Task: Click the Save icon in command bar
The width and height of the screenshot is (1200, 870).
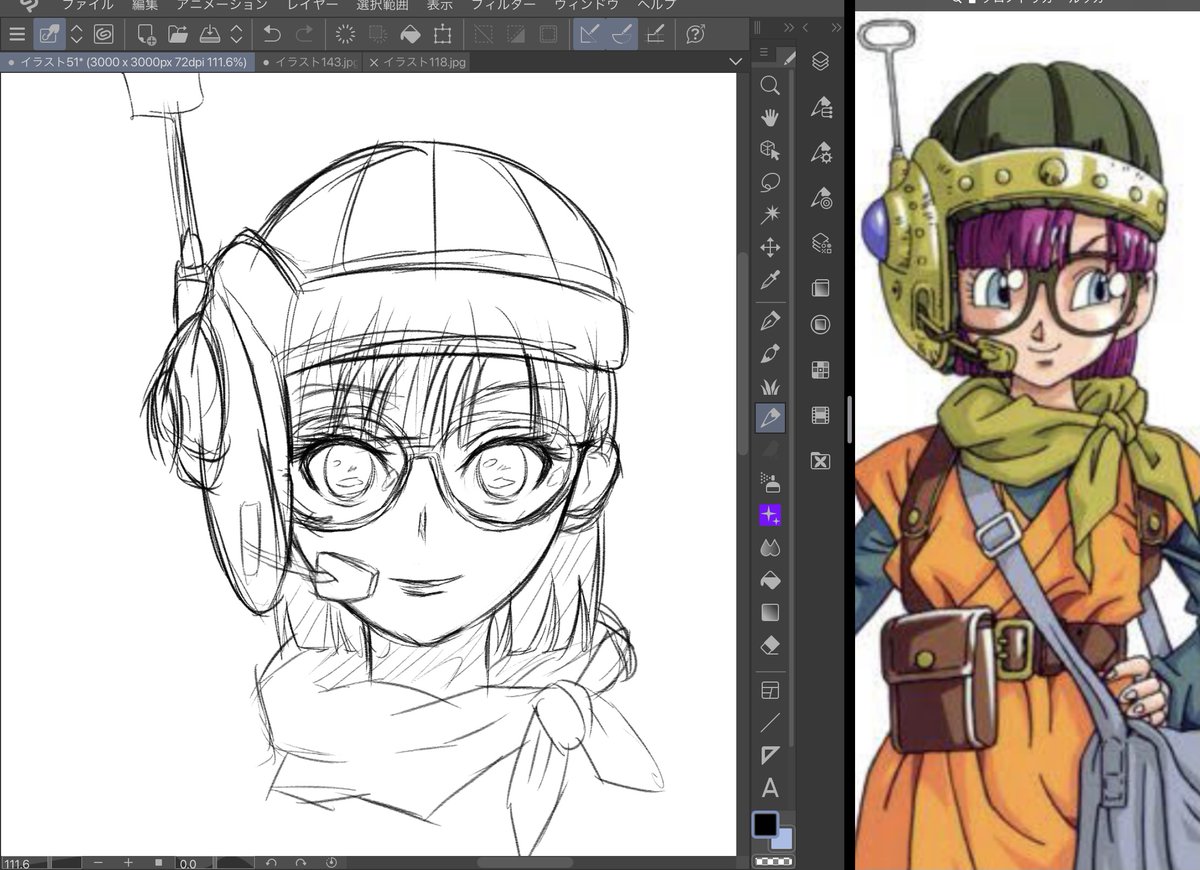Action: 210,34
